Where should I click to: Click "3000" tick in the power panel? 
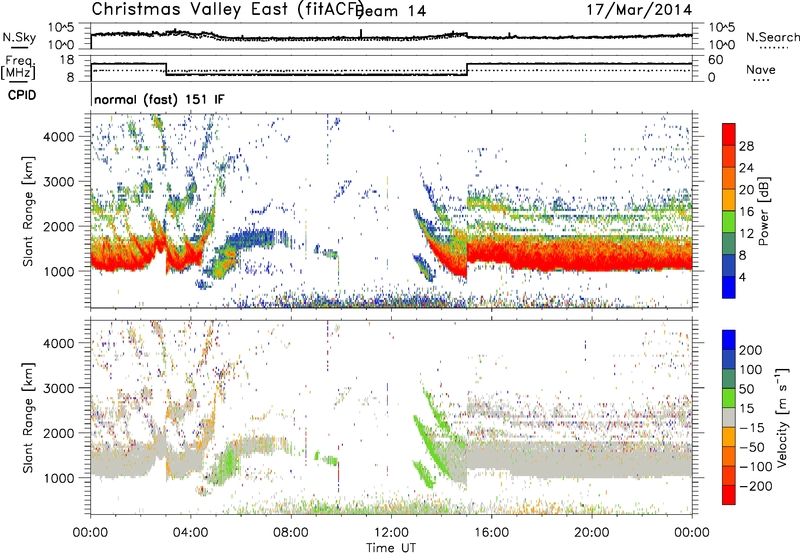(x=59, y=182)
